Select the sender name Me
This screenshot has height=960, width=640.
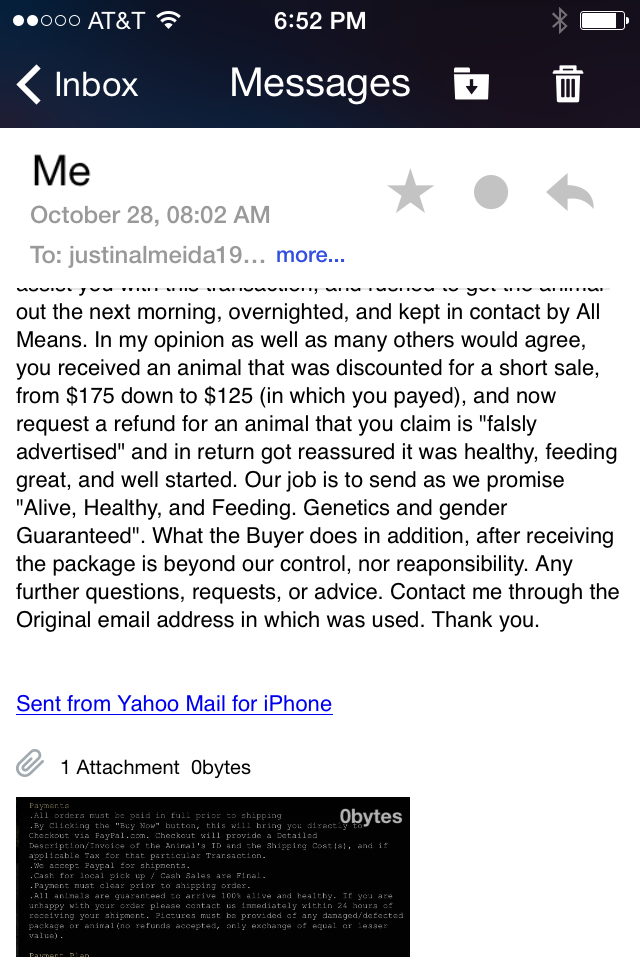61,170
